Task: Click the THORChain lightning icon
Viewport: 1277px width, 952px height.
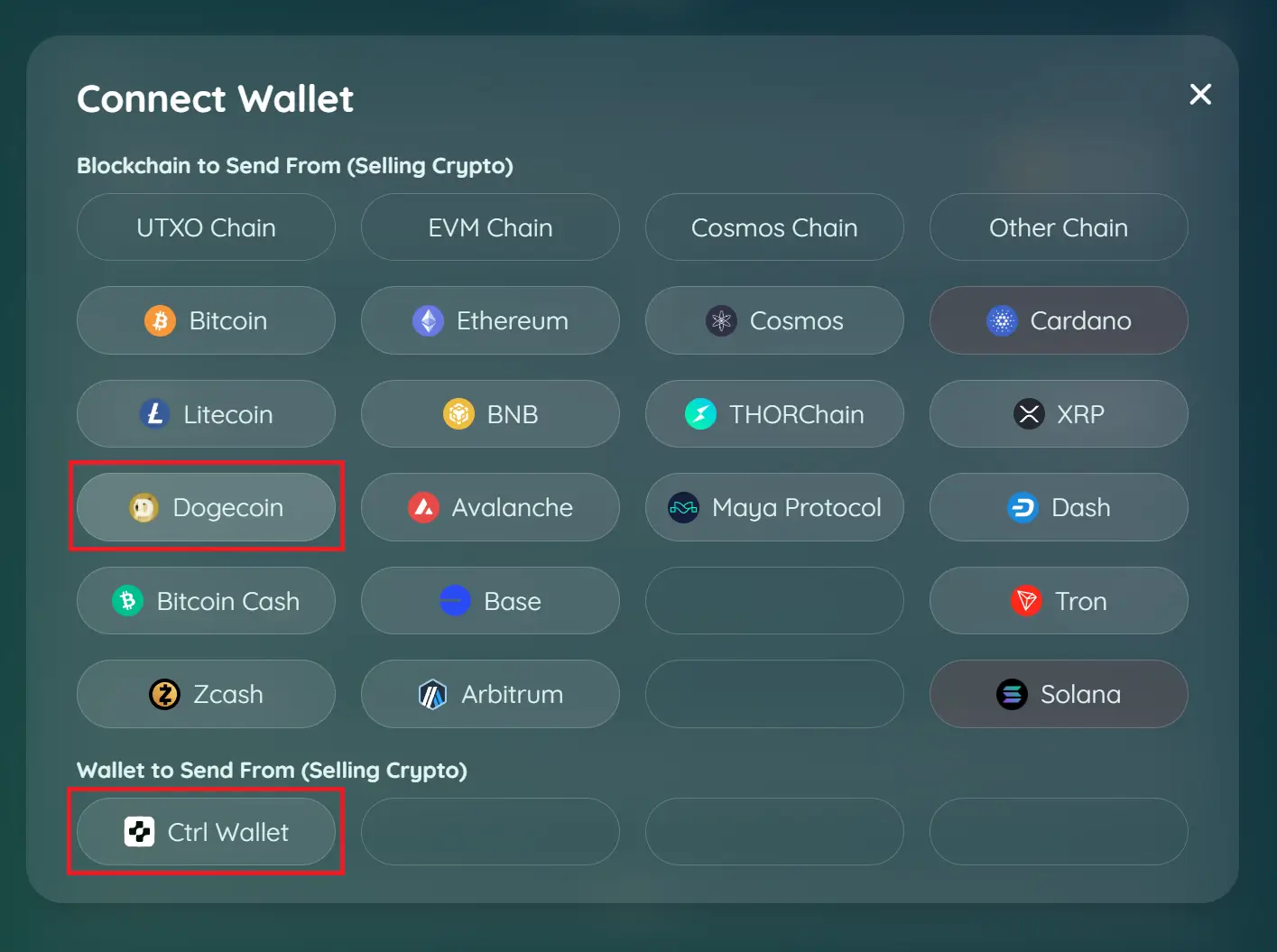Action: pyautogui.click(x=700, y=414)
